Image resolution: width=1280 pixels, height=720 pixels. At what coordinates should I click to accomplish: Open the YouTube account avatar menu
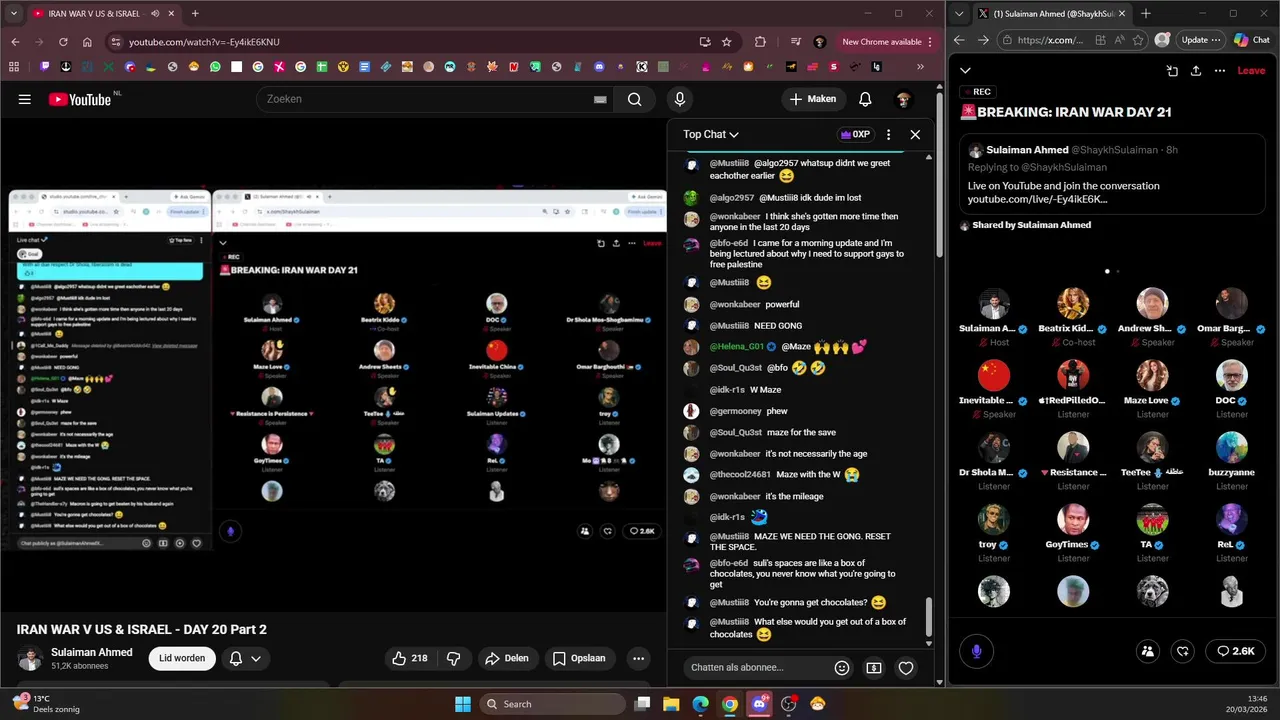[x=903, y=99]
